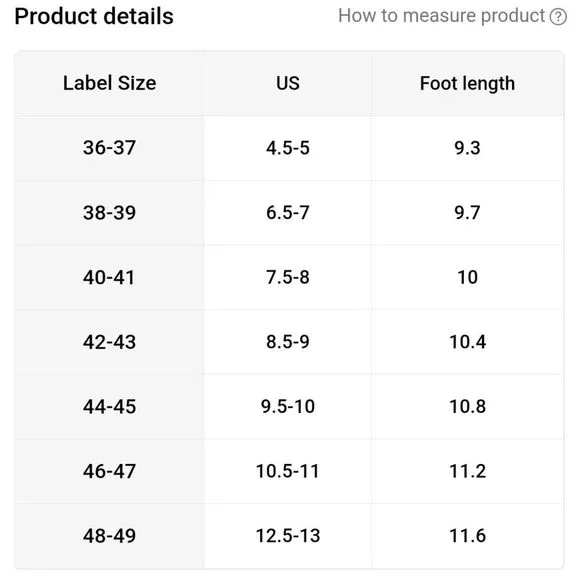Select the 40-41 label size cell
Viewport: 580px width, 580px height.
click(109, 277)
